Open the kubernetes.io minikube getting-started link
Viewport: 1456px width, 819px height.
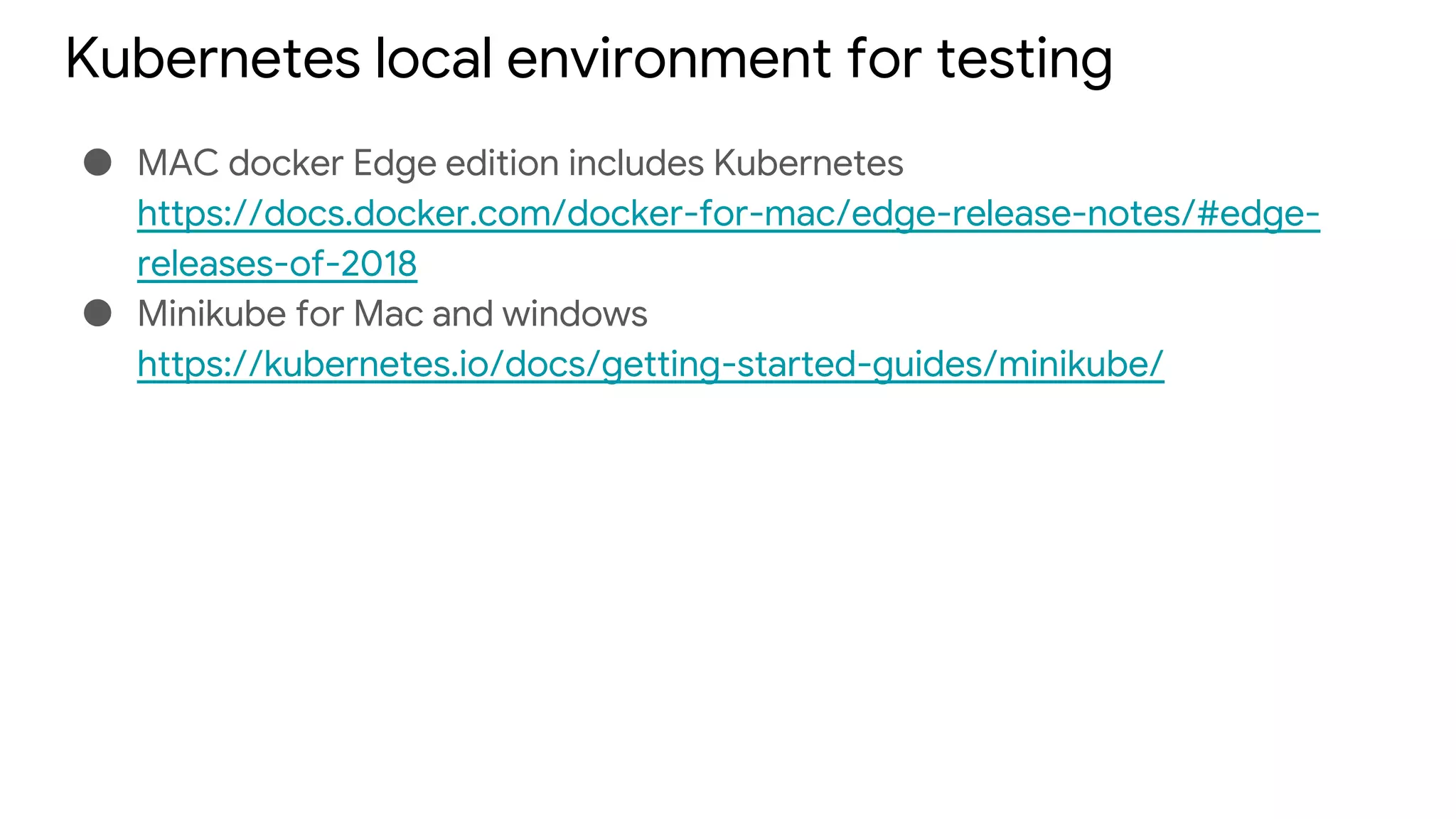(x=650, y=365)
